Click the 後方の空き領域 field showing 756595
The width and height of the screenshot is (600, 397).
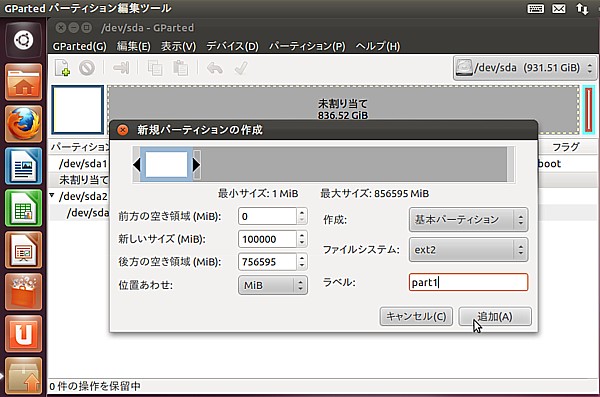click(267, 262)
